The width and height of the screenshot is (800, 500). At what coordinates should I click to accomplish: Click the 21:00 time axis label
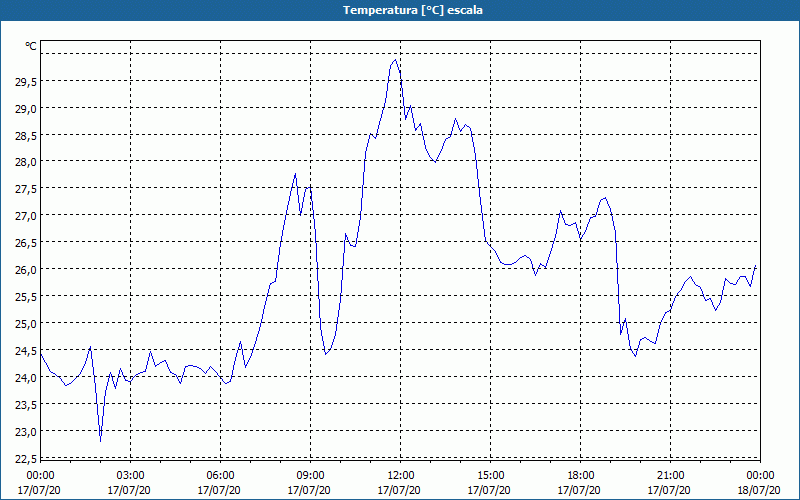click(670, 476)
